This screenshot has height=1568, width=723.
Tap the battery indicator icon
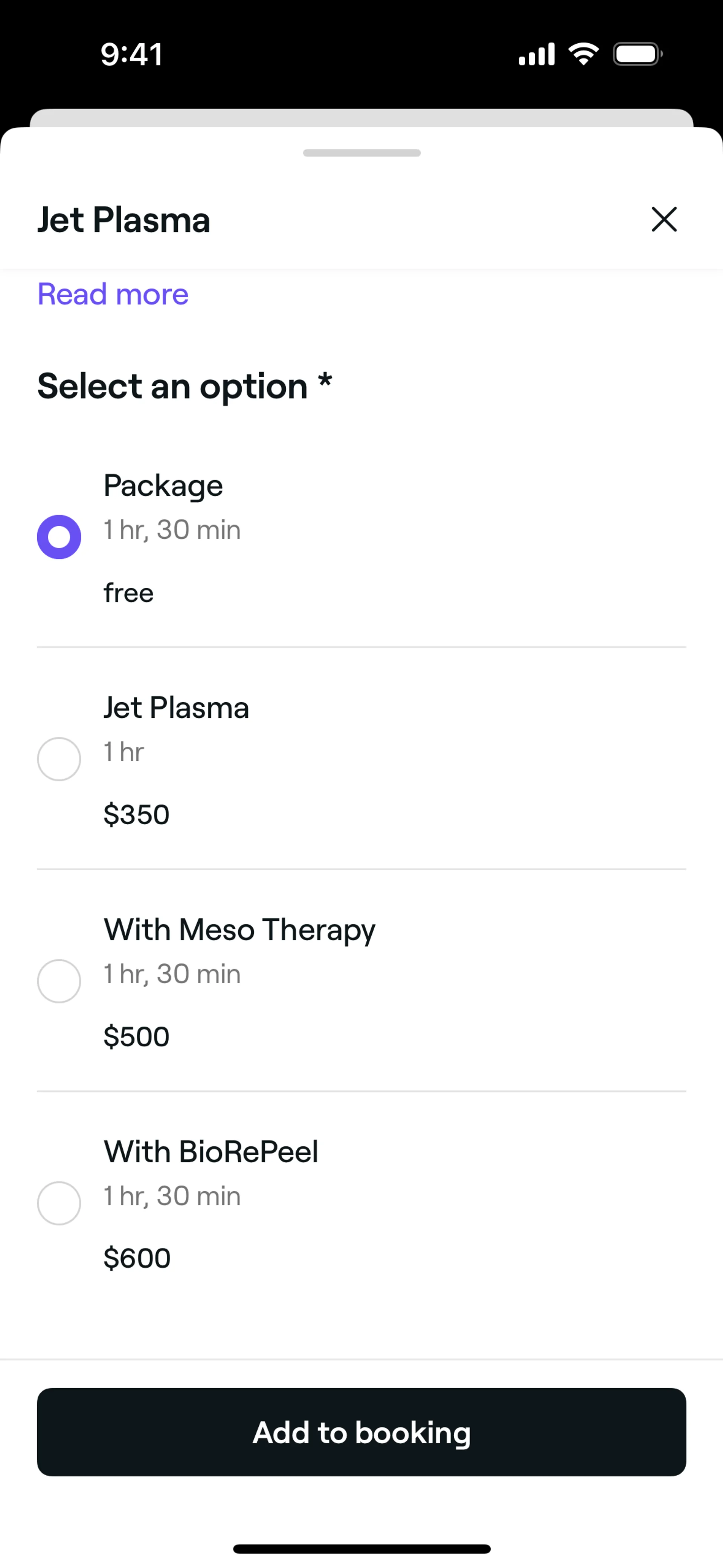(x=637, y=54)
